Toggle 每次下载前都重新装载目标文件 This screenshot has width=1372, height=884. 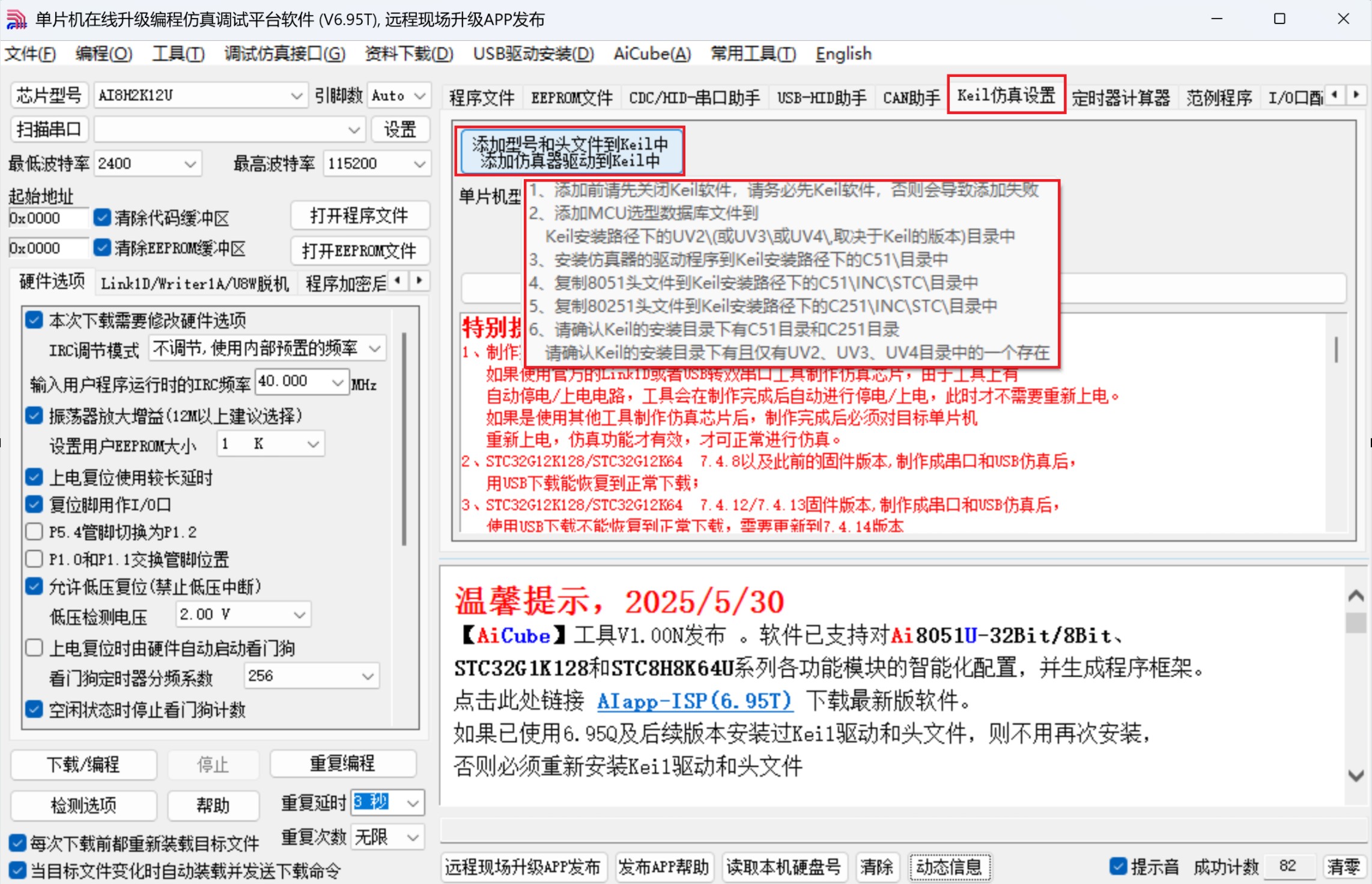tap(17, 843)
